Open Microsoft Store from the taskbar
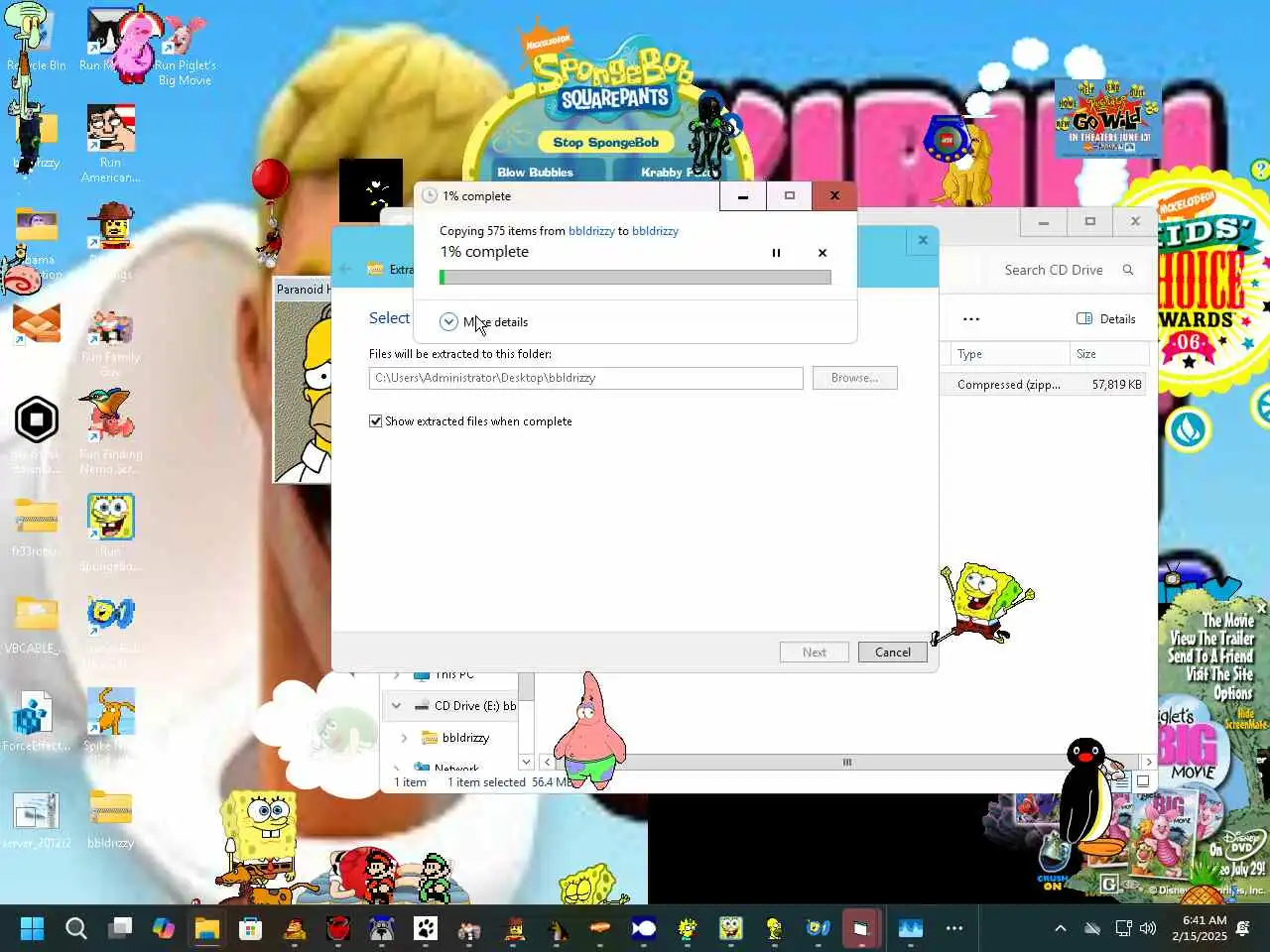Screen dimensions: 1270x952 tap(250, 928)
